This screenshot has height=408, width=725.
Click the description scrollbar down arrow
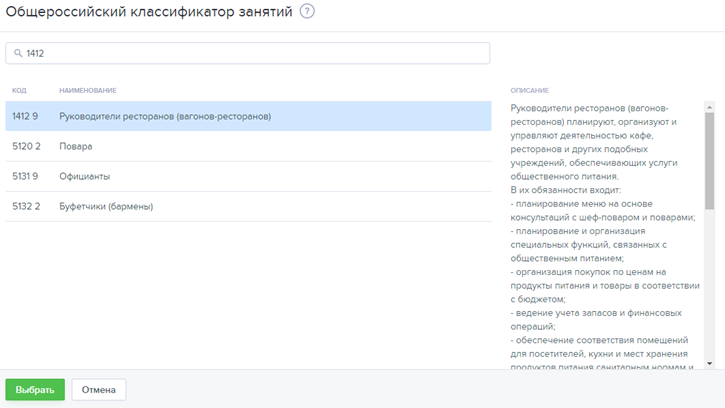(709, 363)
